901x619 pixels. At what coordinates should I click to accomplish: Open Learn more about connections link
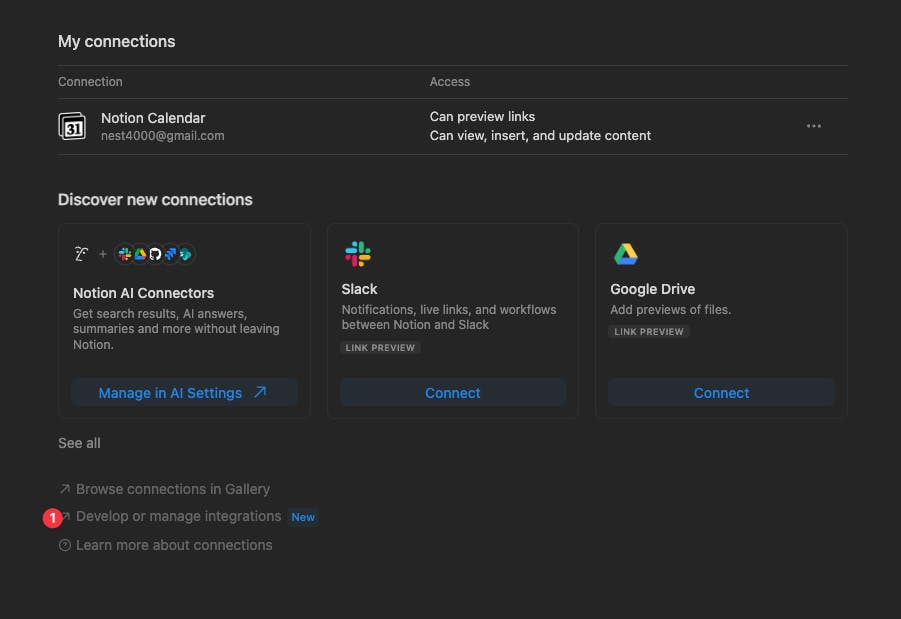pos(174,545)
